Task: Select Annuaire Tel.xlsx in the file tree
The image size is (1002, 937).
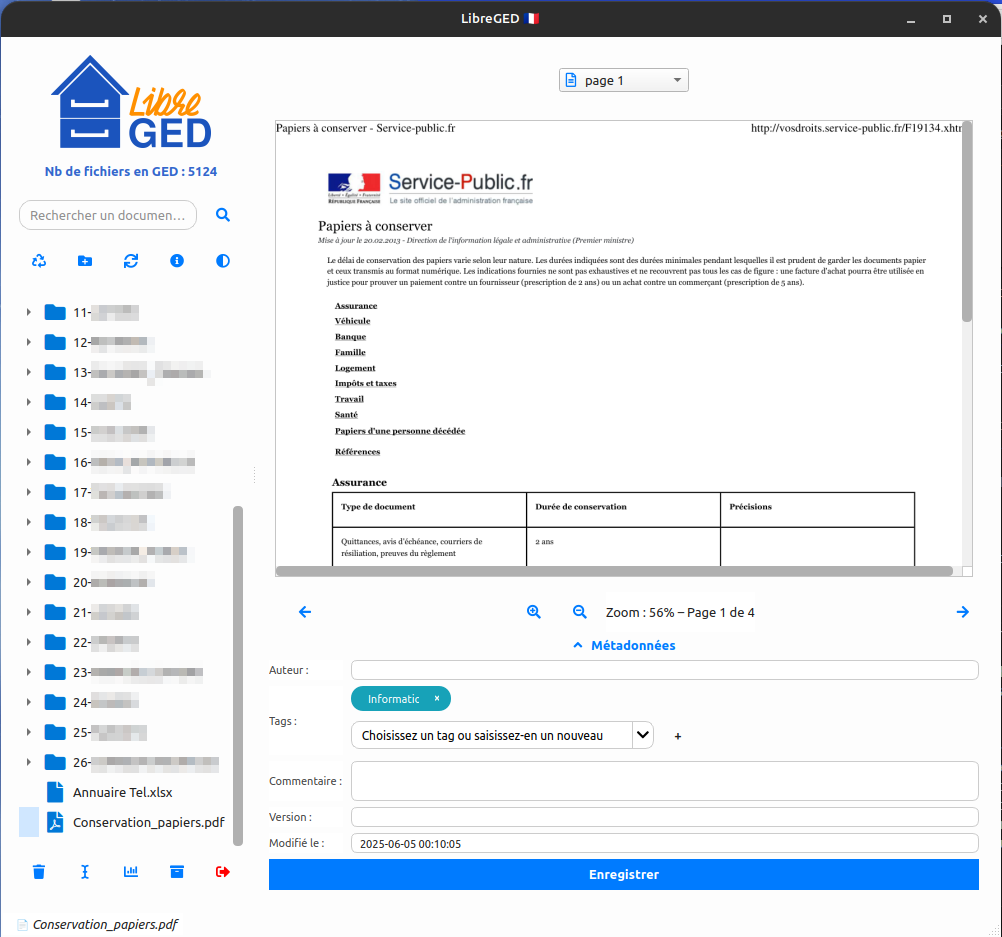Action: pyautogui.click(x=122, y=793)
